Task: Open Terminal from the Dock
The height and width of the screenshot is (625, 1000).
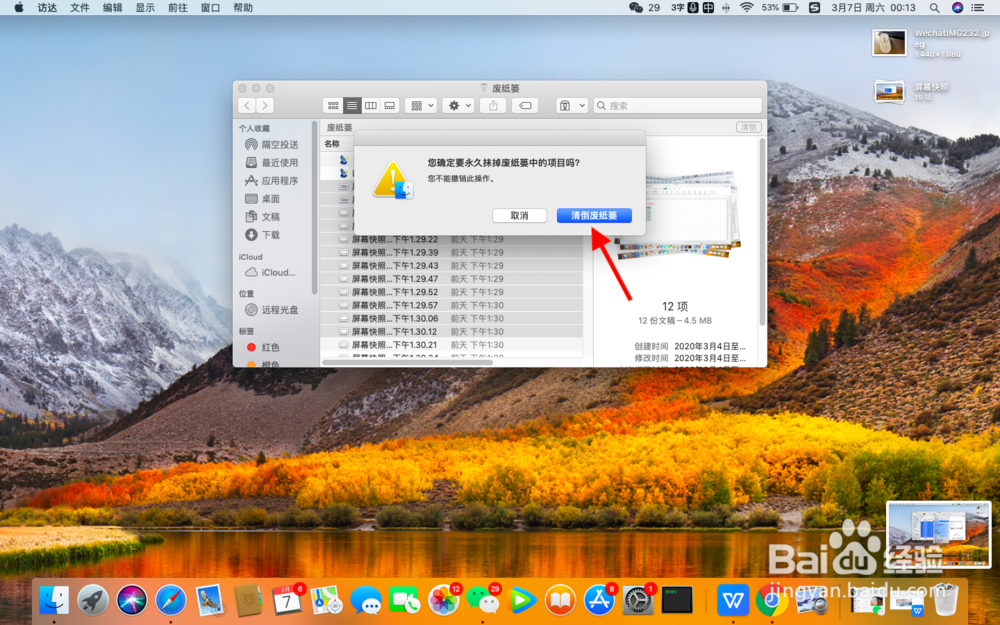Action: pos(677,599)
